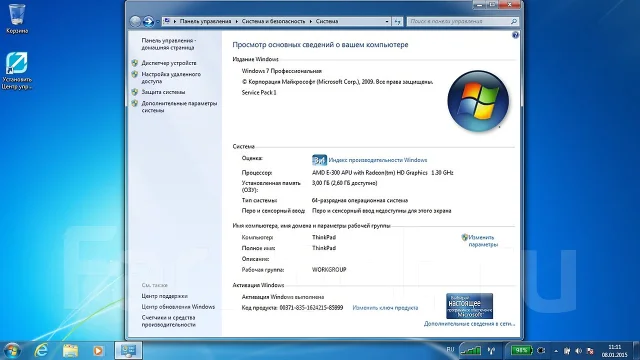The height and width of the screenshot is (360, 640).
Task: Click the Show desktop strip
Action: pyautogui.click(x=636, y=351)
